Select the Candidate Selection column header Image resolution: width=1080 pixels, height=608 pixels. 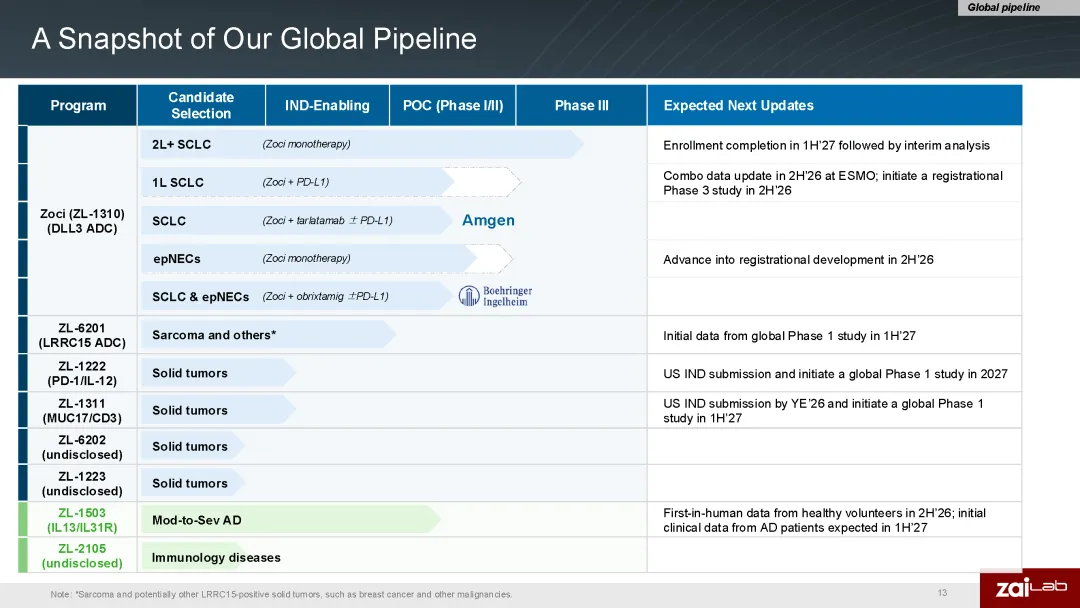click(x=201, y=105)
